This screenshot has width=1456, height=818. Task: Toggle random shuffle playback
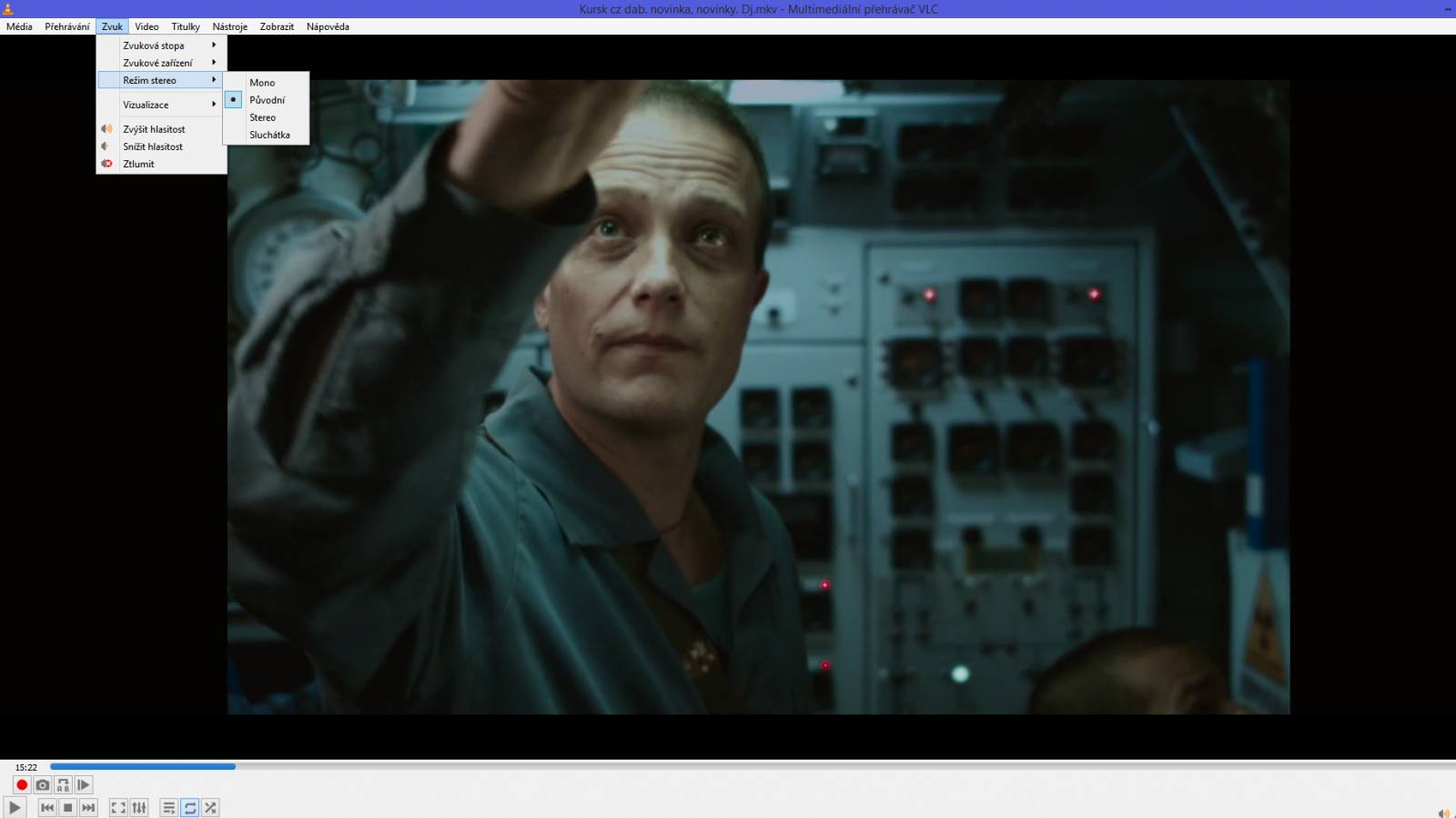(210, 807)
